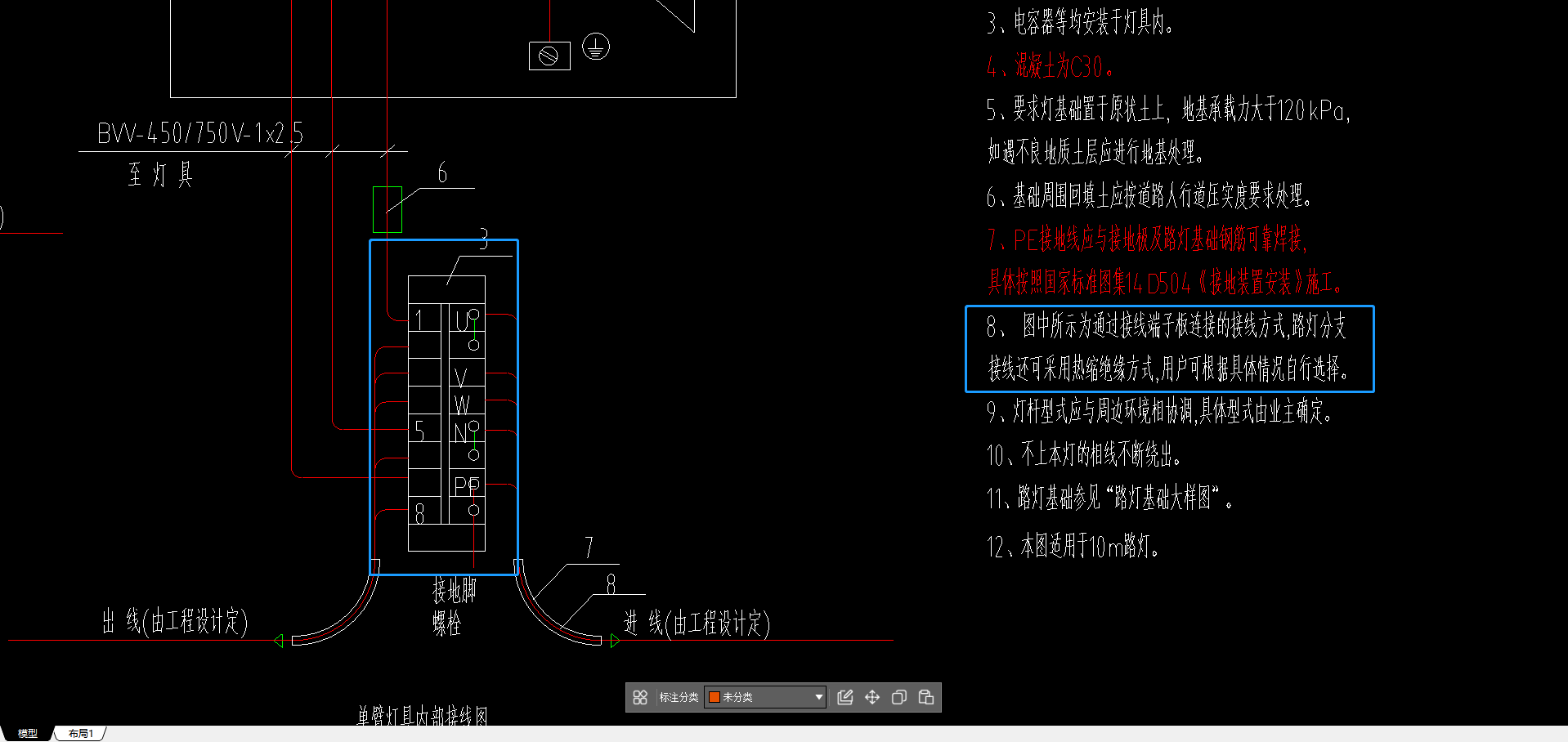Select the line mentioning 热缩绝缘方式
This screenshot has width=1568, height=742.
1168,369
